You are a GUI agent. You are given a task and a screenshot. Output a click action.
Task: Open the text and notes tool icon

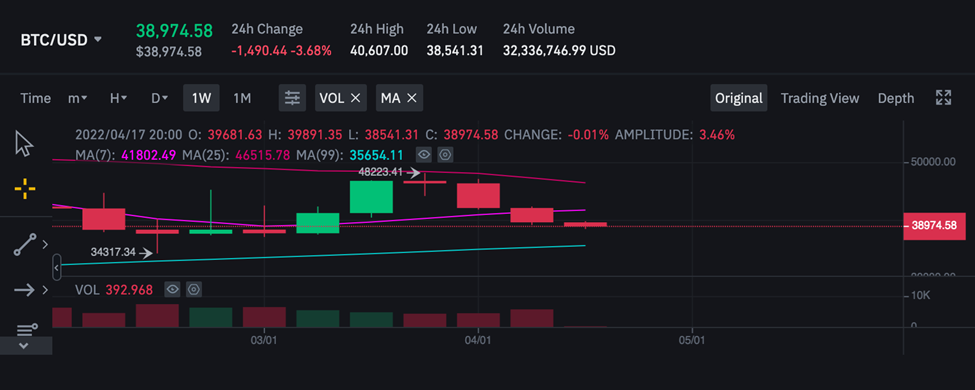[x=27, y=329]
